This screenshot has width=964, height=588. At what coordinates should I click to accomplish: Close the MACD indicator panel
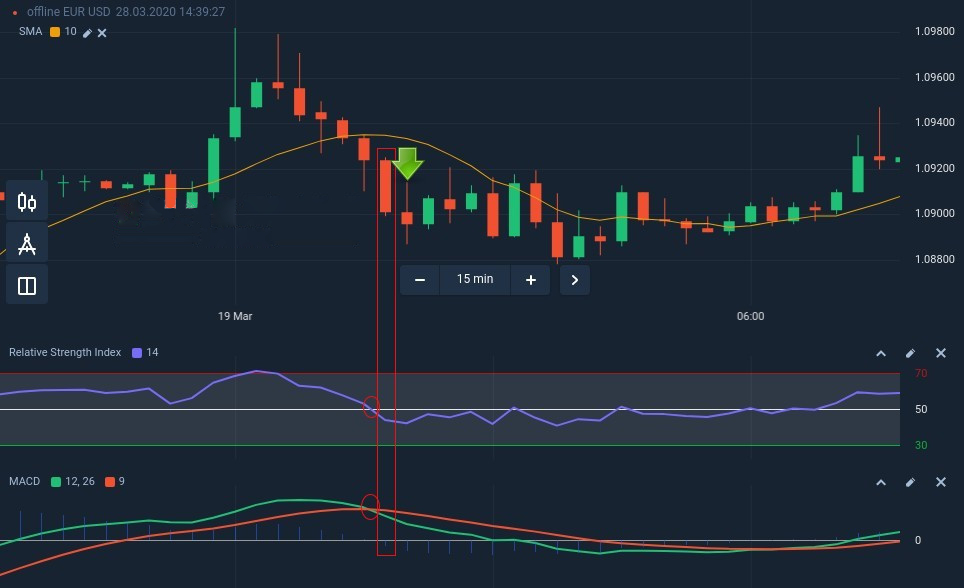pos(940,482)
